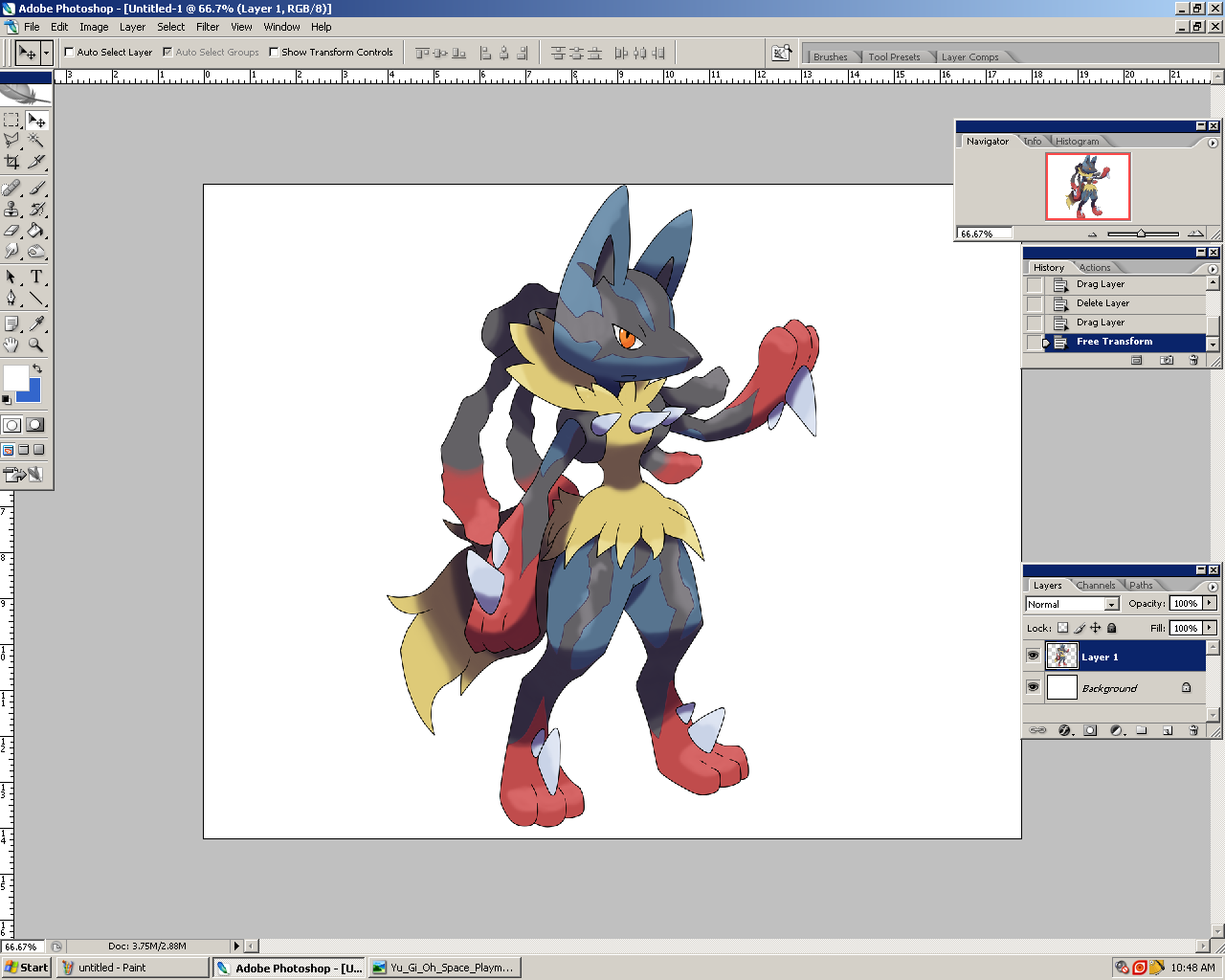The image size is (1225, 980).
Task: Select the Line shape tool
Action: click(x=36, y=299)
